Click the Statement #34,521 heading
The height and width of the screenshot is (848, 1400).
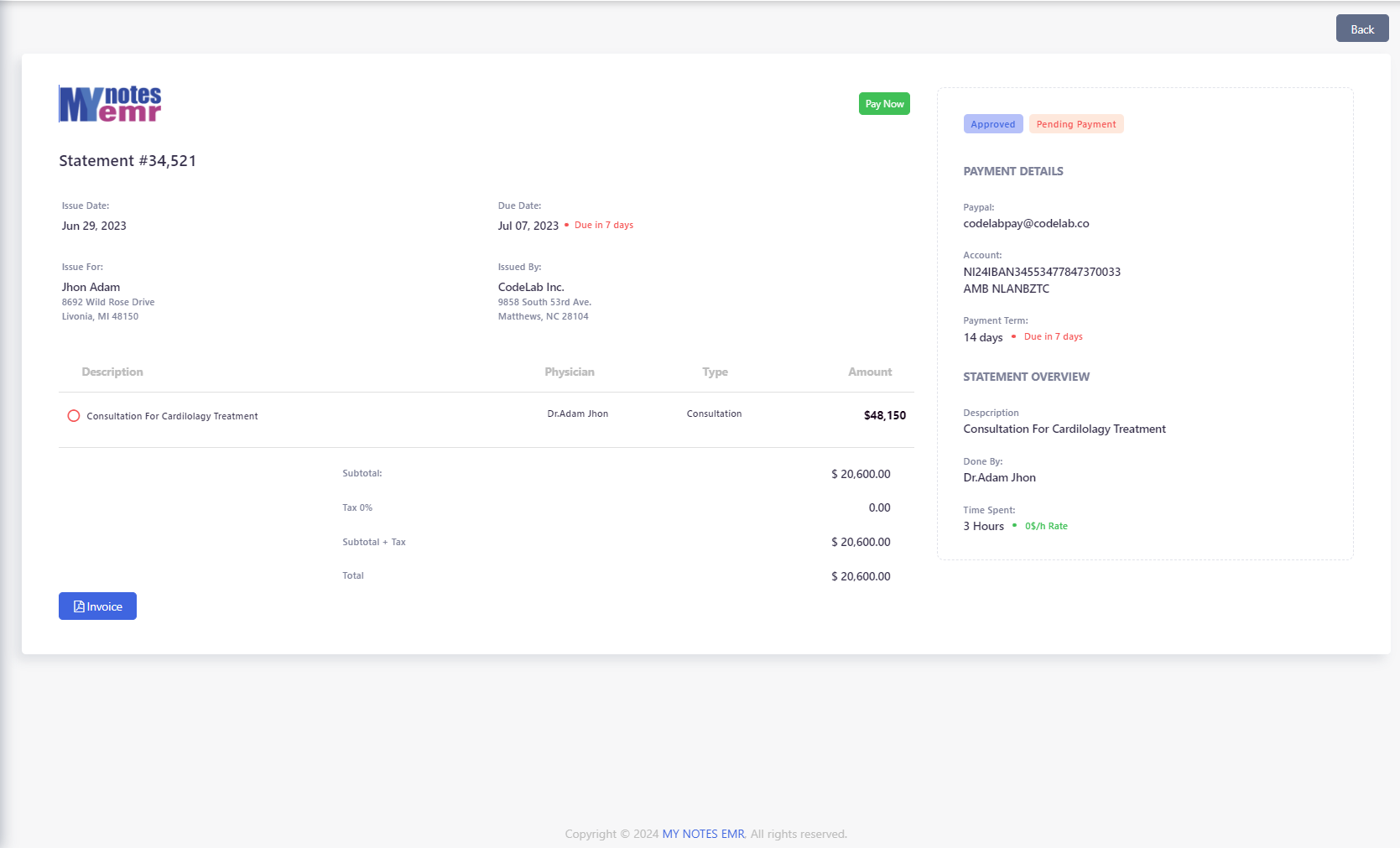[128, 161]
